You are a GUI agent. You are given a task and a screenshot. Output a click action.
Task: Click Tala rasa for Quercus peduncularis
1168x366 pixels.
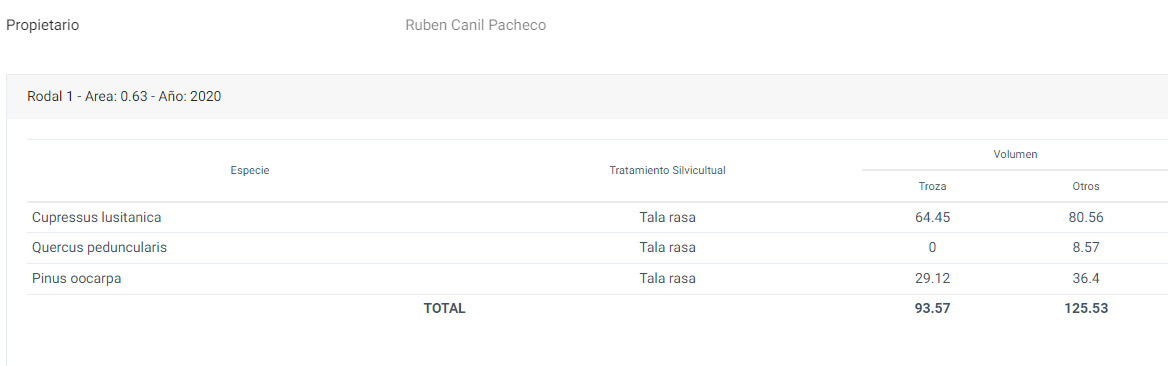click(x=667, y=248)
